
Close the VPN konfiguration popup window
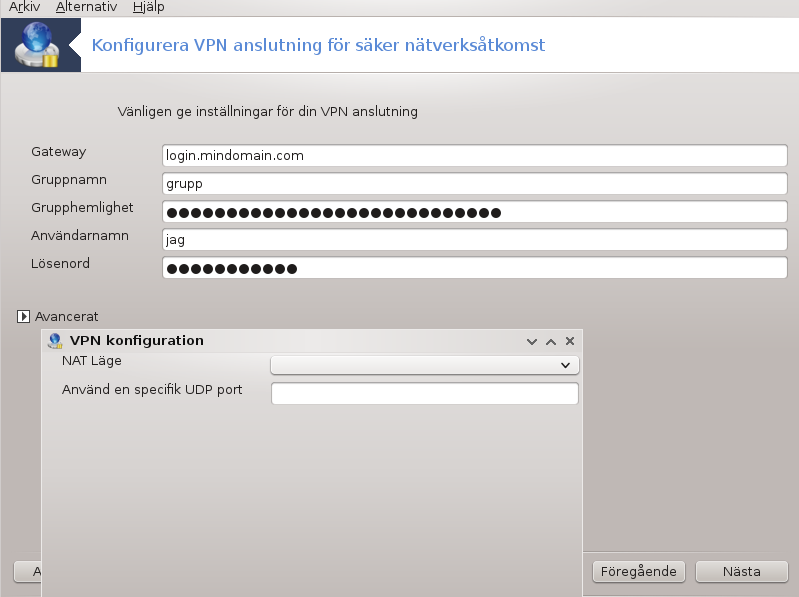[x=570, y=341]
